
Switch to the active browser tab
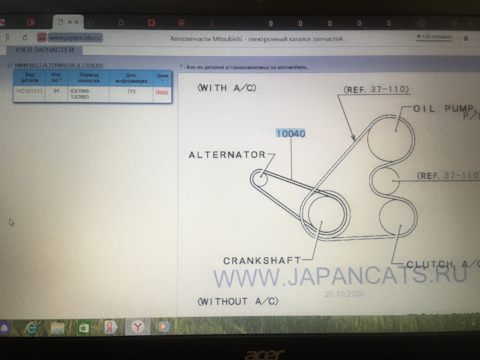(x=68, y=22)
